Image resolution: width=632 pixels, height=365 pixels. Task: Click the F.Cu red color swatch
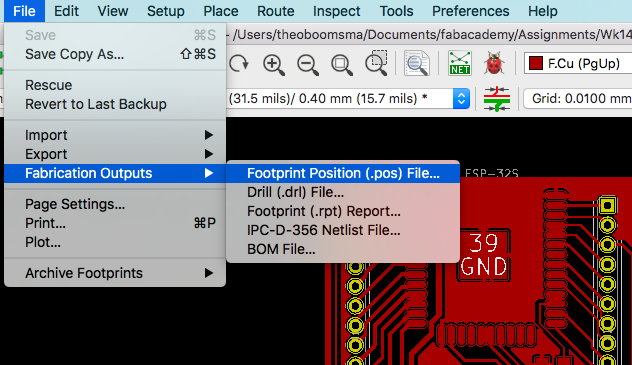(x=536, y=63)
